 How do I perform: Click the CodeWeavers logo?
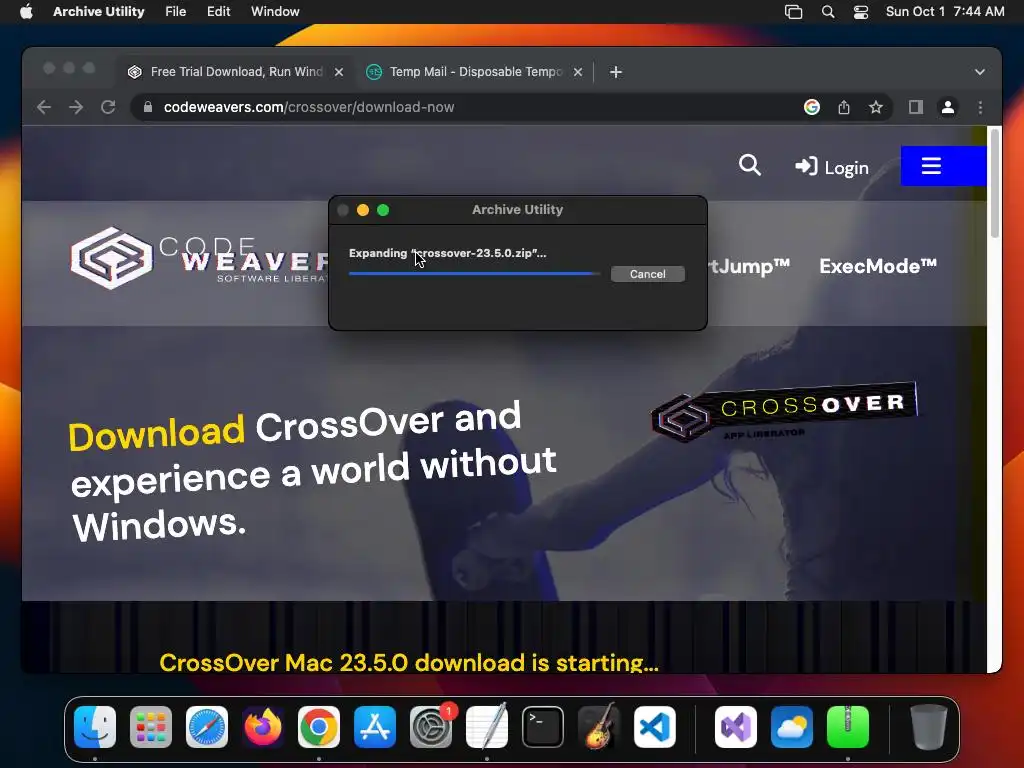[199, 258]
